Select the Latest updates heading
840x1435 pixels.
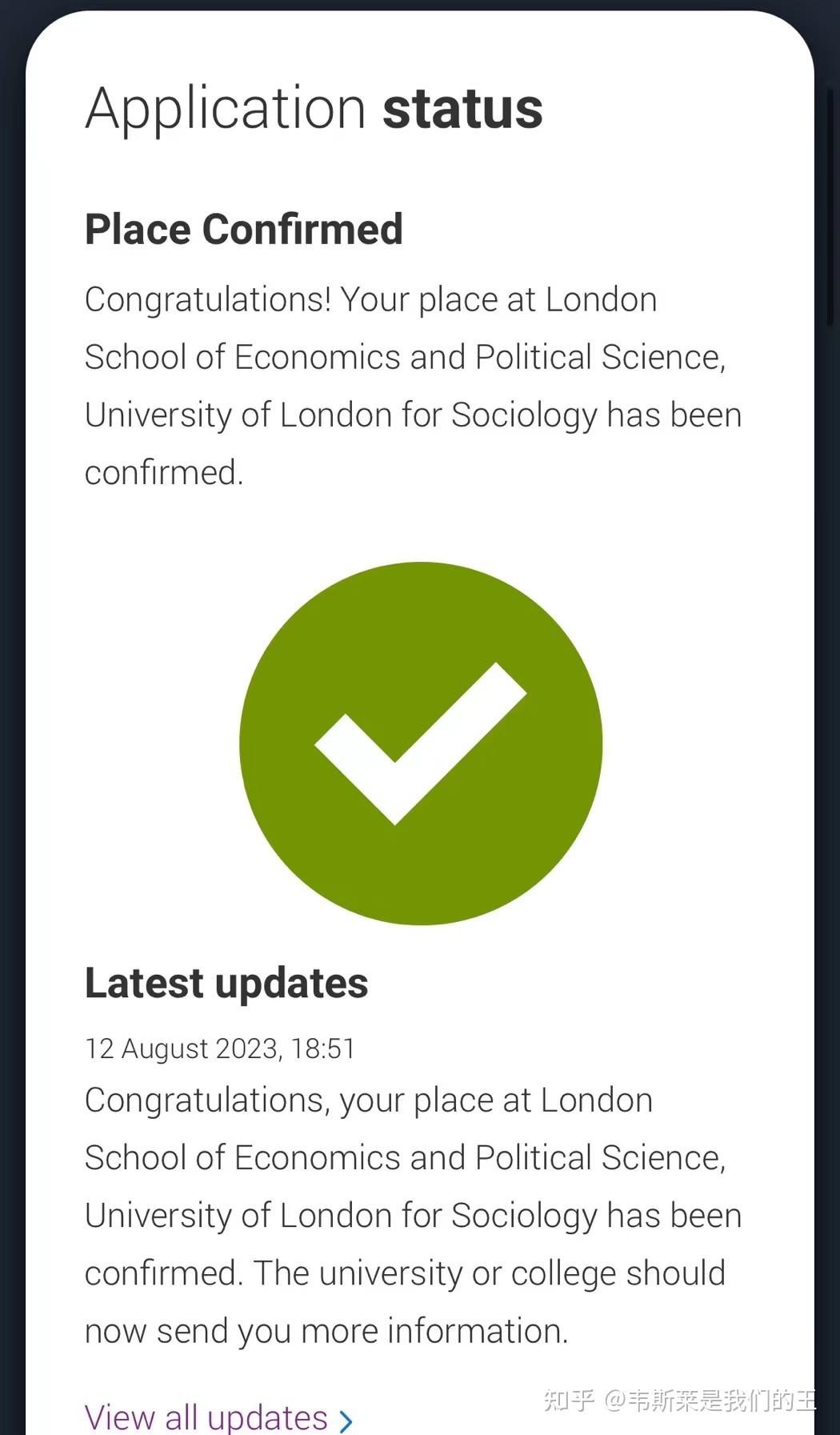(226, 983)
